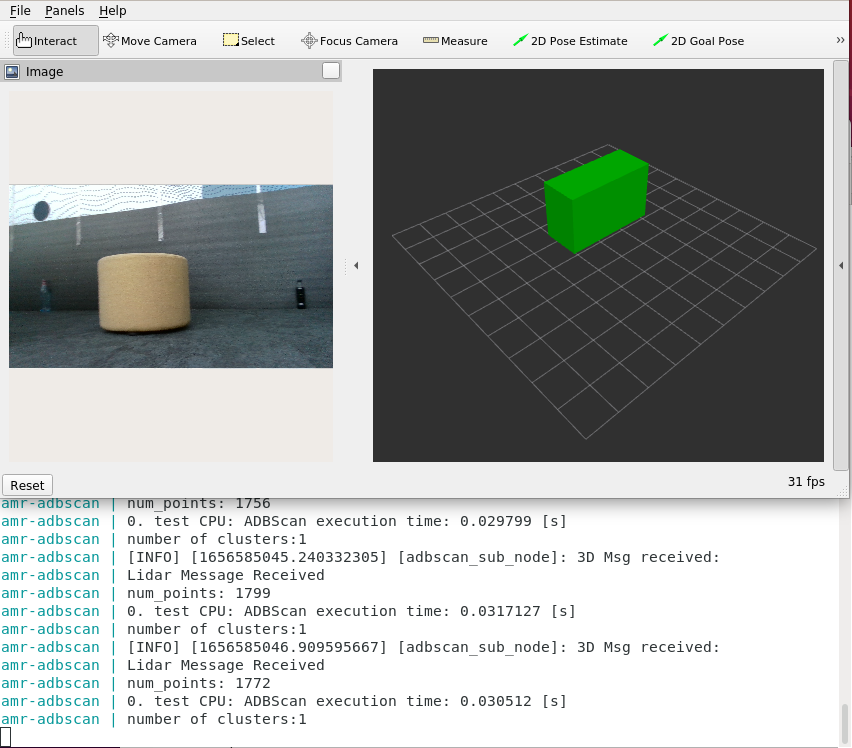Open the Help menu
The image size is (852, 748).
[x=113, y=10]
